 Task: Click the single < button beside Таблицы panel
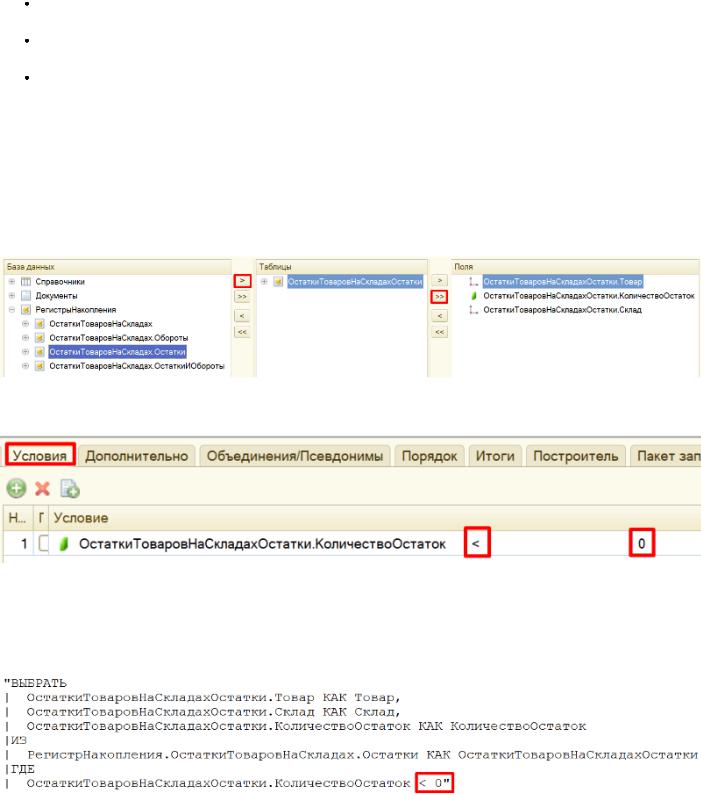coord(437,316)
